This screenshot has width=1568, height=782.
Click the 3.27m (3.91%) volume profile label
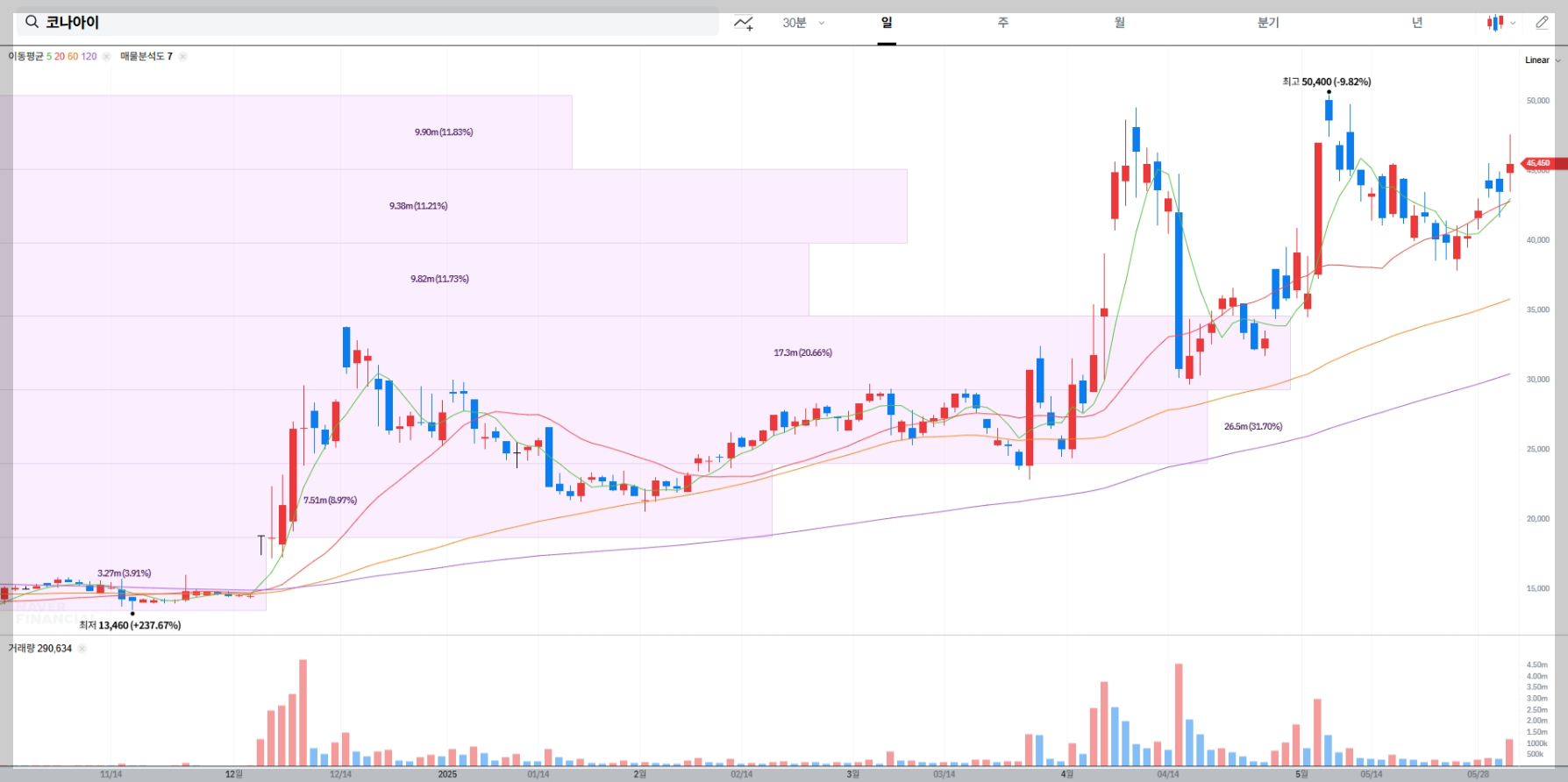(125, 573)
